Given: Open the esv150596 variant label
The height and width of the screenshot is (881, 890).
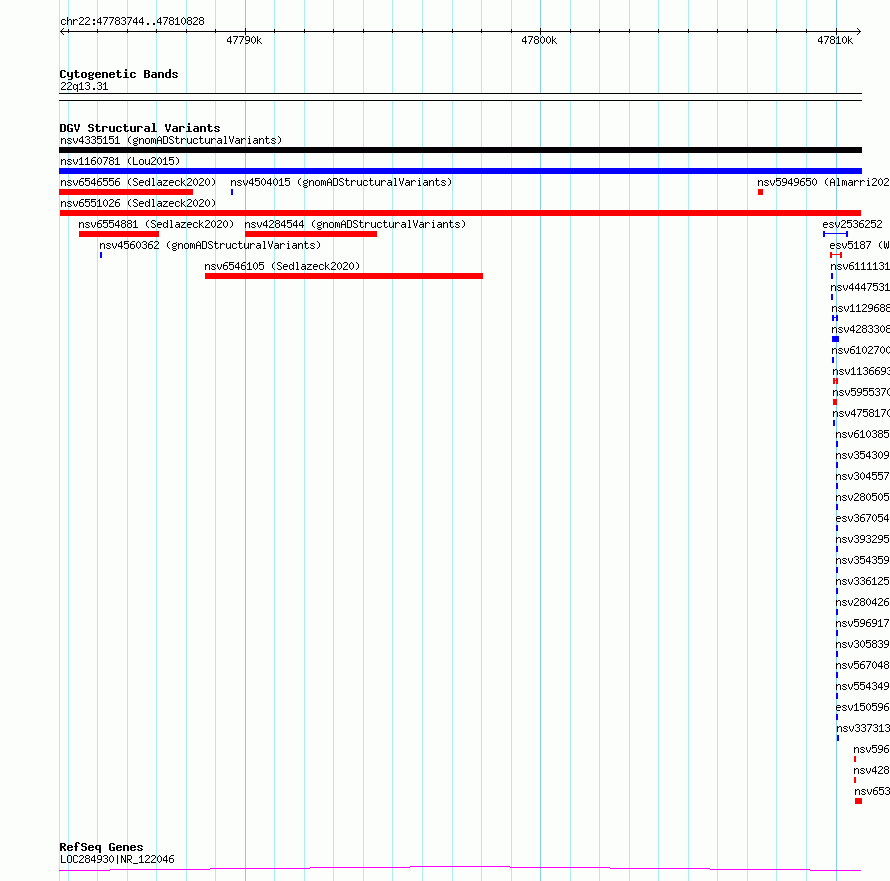Looking at the screenshot, I should click(x=863, y=707).
